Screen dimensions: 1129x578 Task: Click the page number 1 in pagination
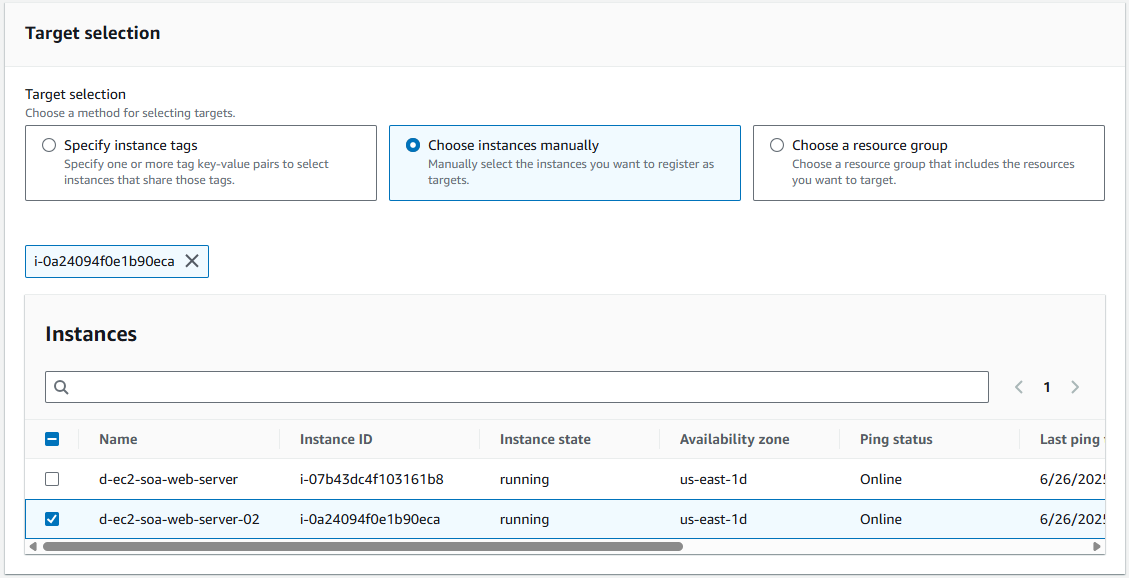[x=1047, y=387]
